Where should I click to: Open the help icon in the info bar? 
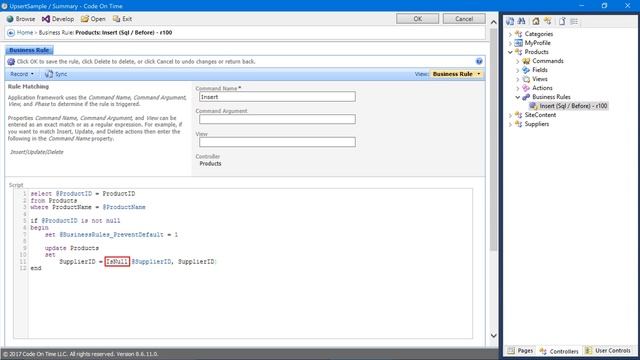click(x=479, y=61)
